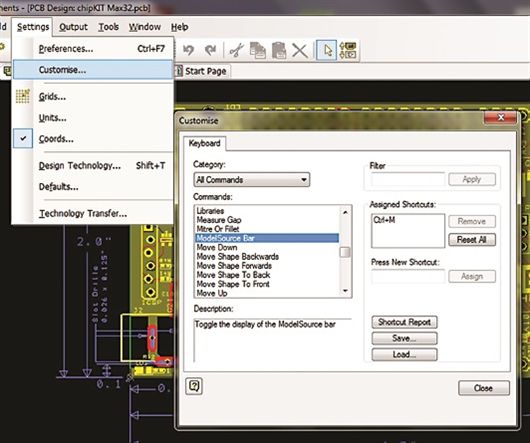Click the Delete X toolbar icon
The height and width of the screenshot is (443, 530).
tap(299, 51)
